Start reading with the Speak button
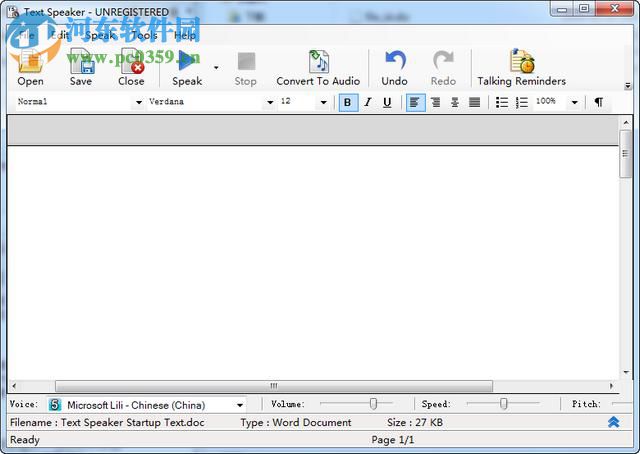Viewport: 640px width, 454px height. click(x=187, y=67)
